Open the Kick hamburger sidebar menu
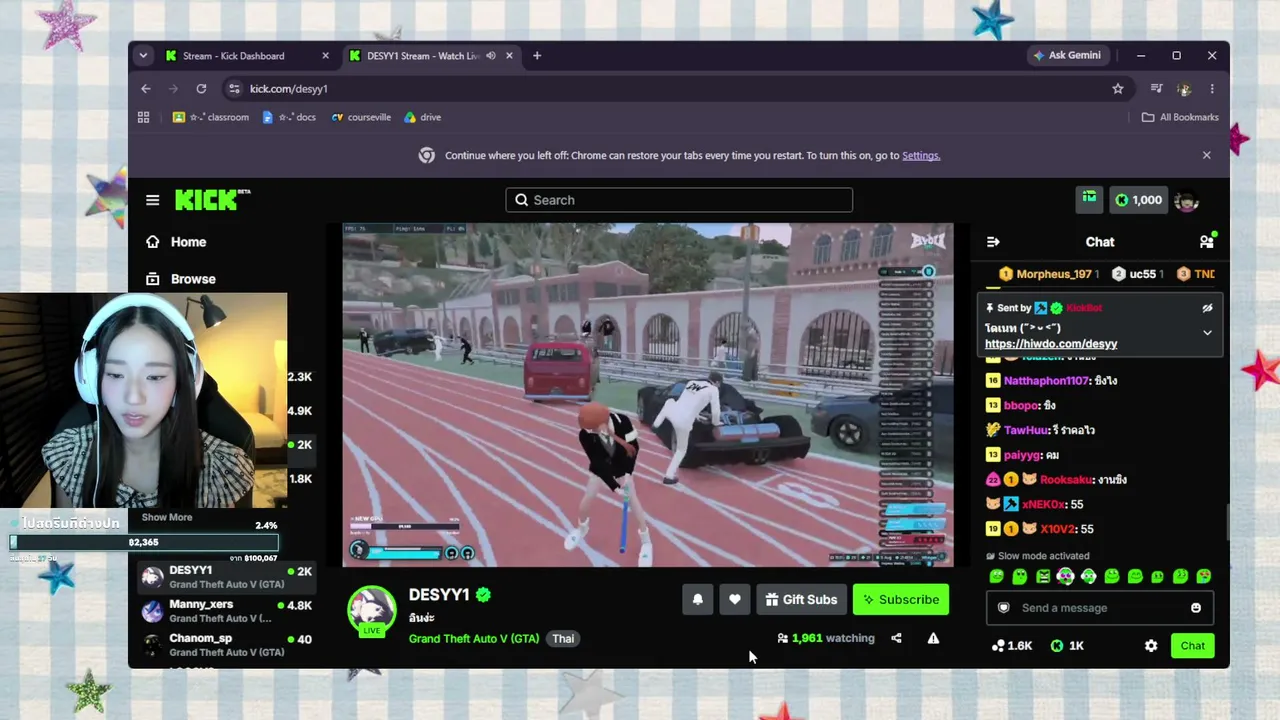 click(x=152, y=200)
